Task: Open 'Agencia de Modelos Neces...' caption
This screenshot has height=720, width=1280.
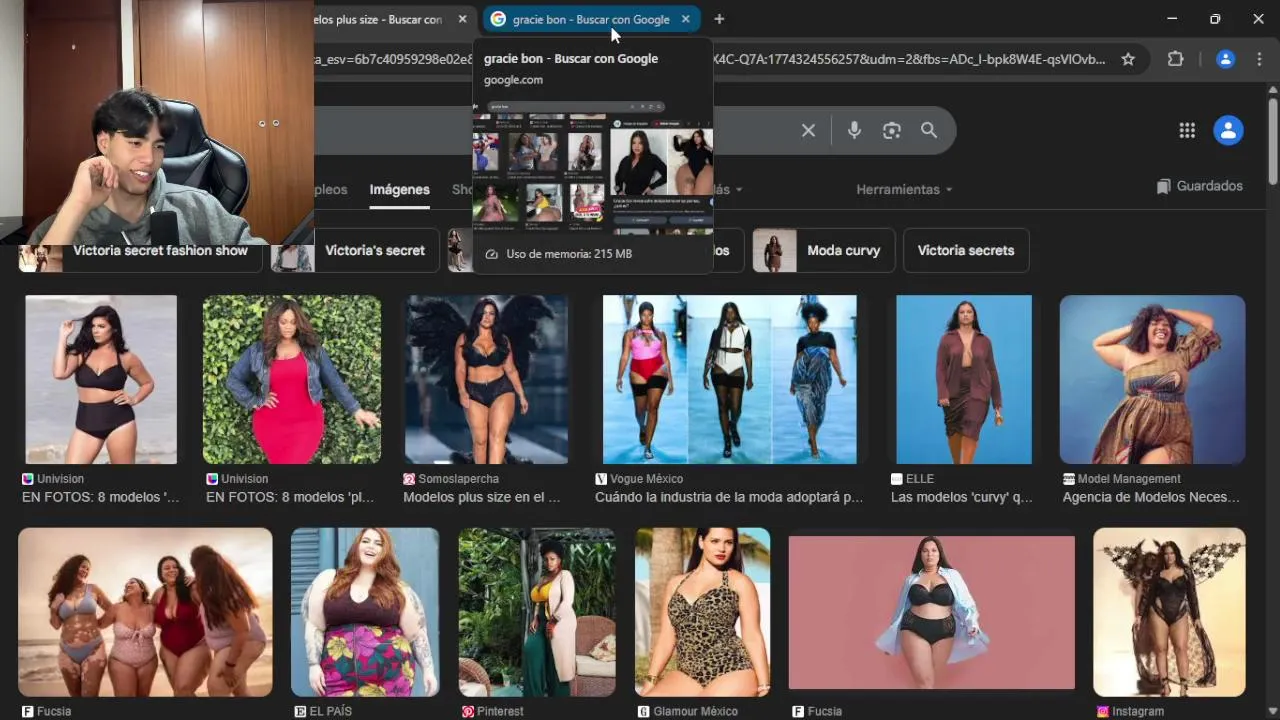Action: click(x=1151, y=497)
